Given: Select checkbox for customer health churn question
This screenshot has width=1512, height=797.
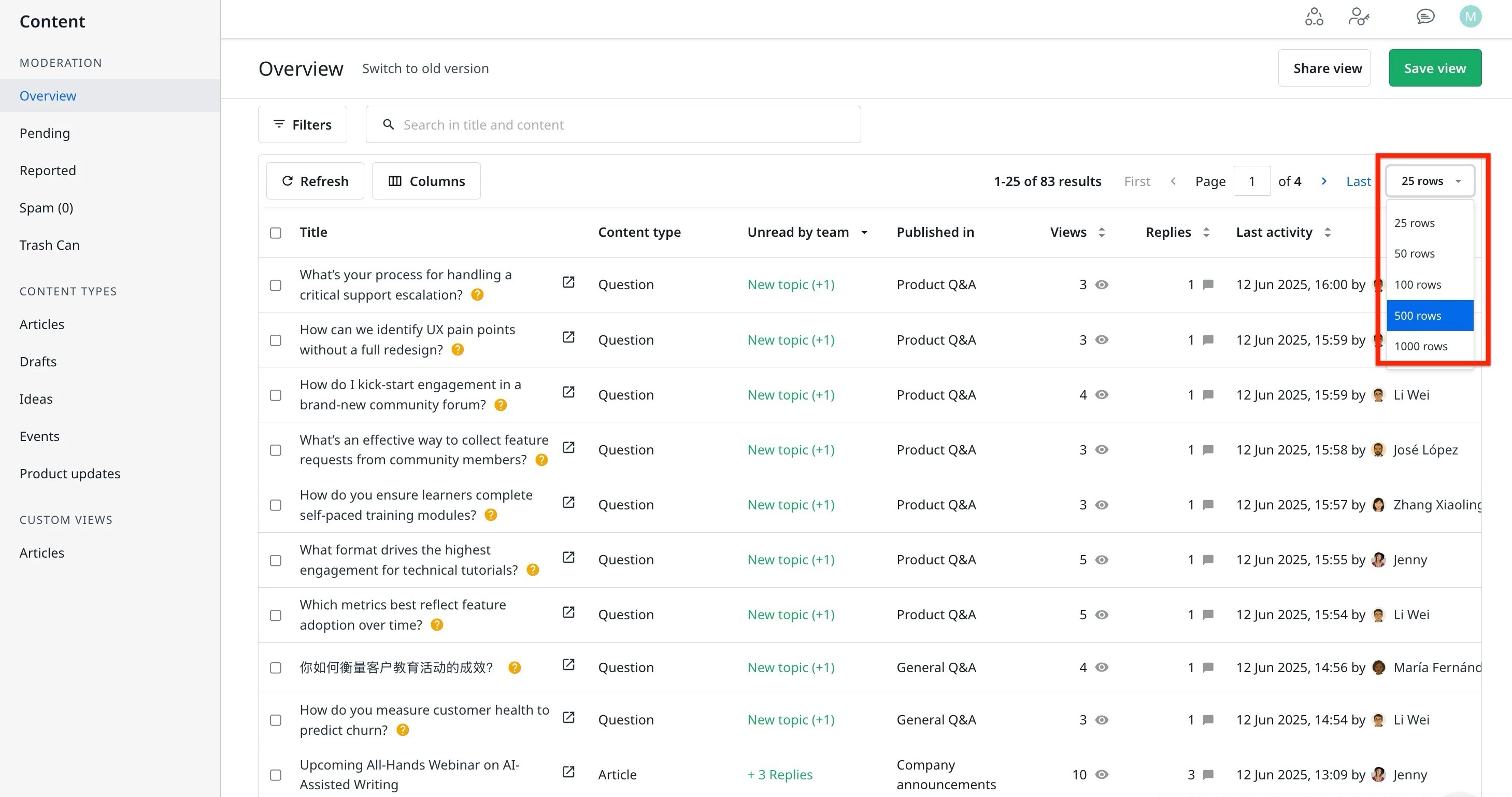Looking at the screenshot, I should tap(275, 720).
